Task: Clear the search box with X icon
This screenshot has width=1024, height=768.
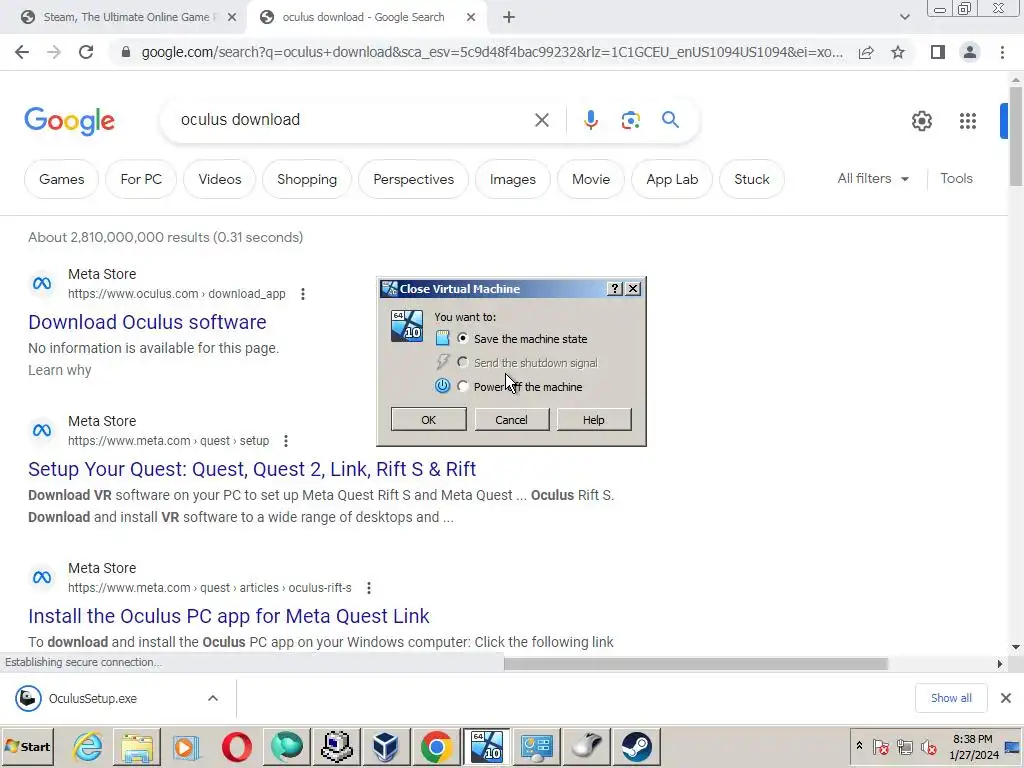Action: [x=541, y=120]
